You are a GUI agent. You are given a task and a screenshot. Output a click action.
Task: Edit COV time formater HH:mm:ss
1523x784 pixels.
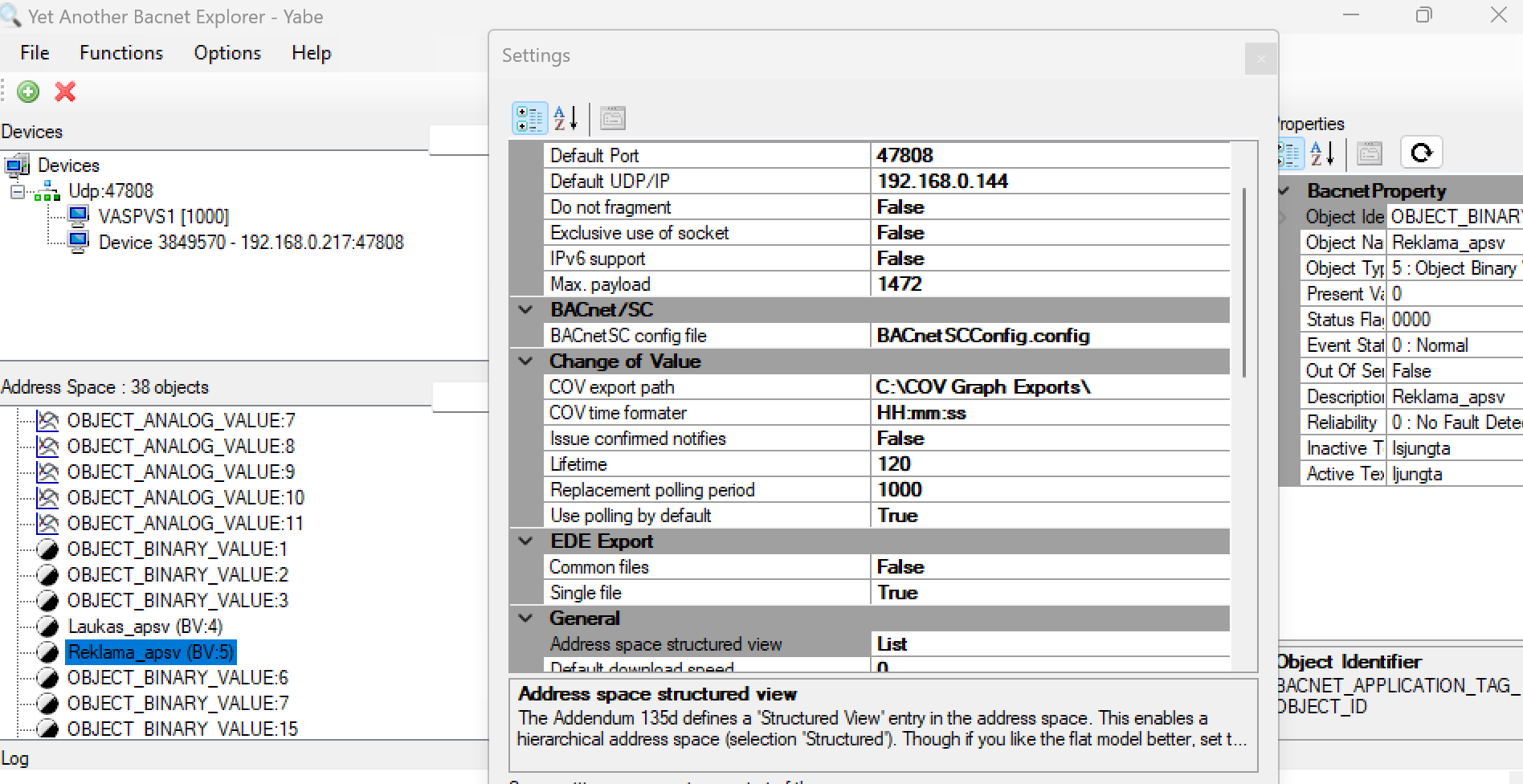tap(1050, 413)
